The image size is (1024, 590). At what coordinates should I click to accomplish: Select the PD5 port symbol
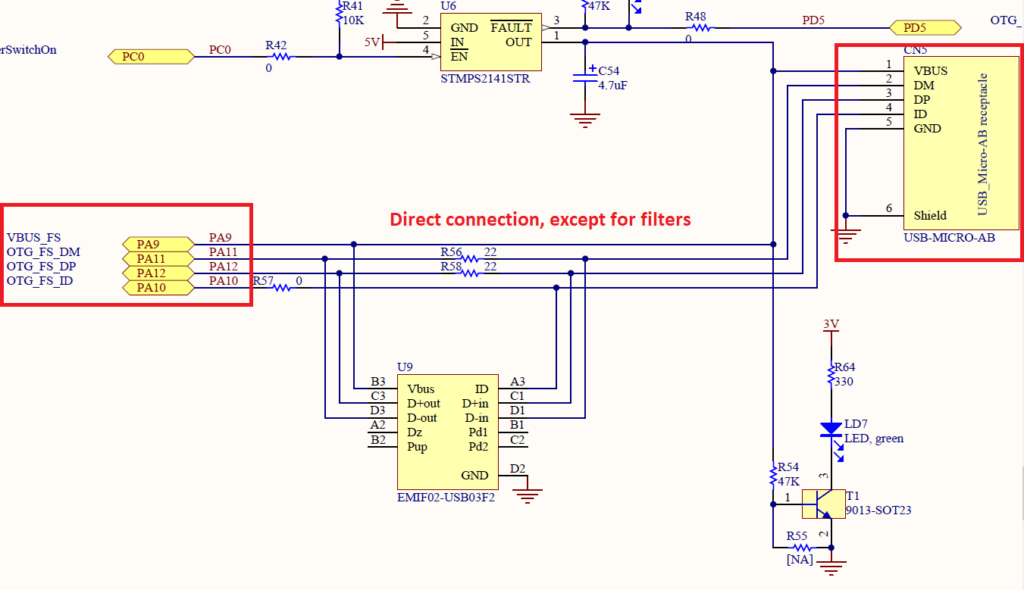tap(919, 28)
